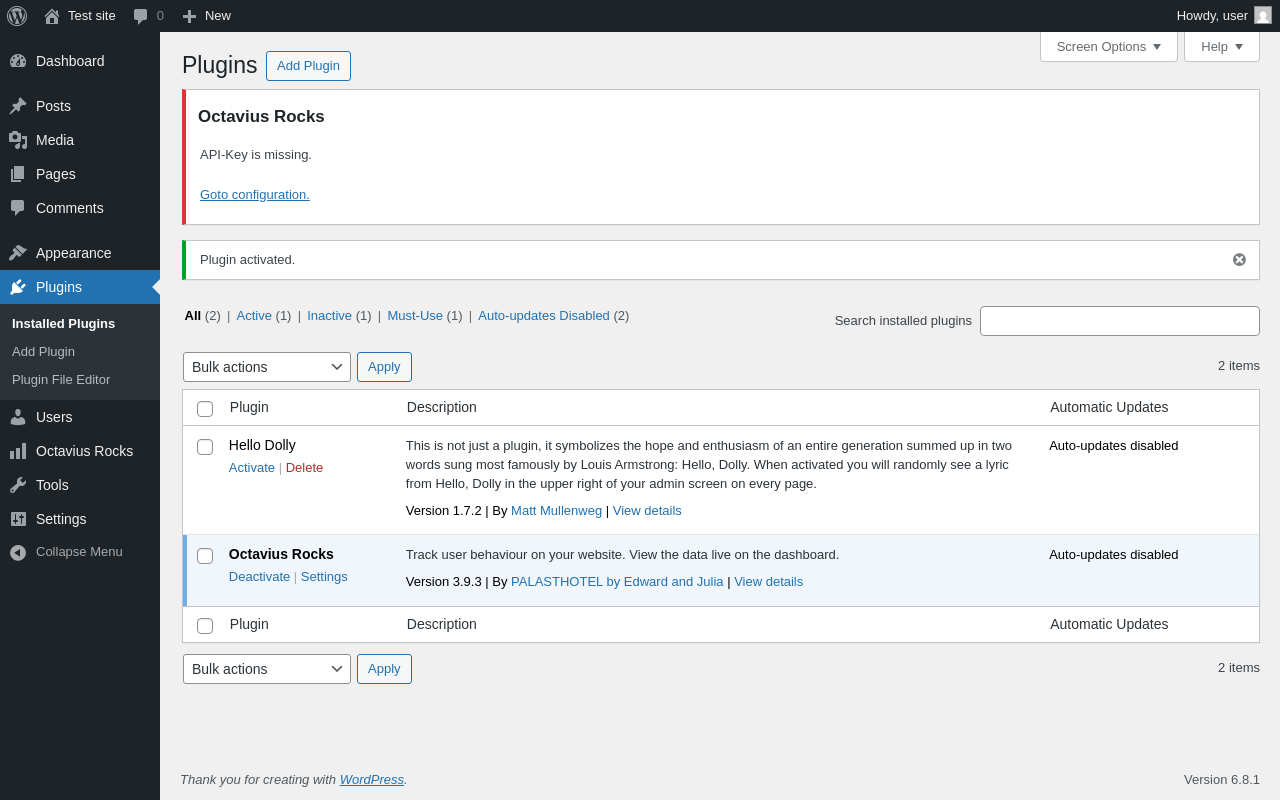Dismiss the Plugin activated notice

pyautogui.click(x=1239, y=260)
